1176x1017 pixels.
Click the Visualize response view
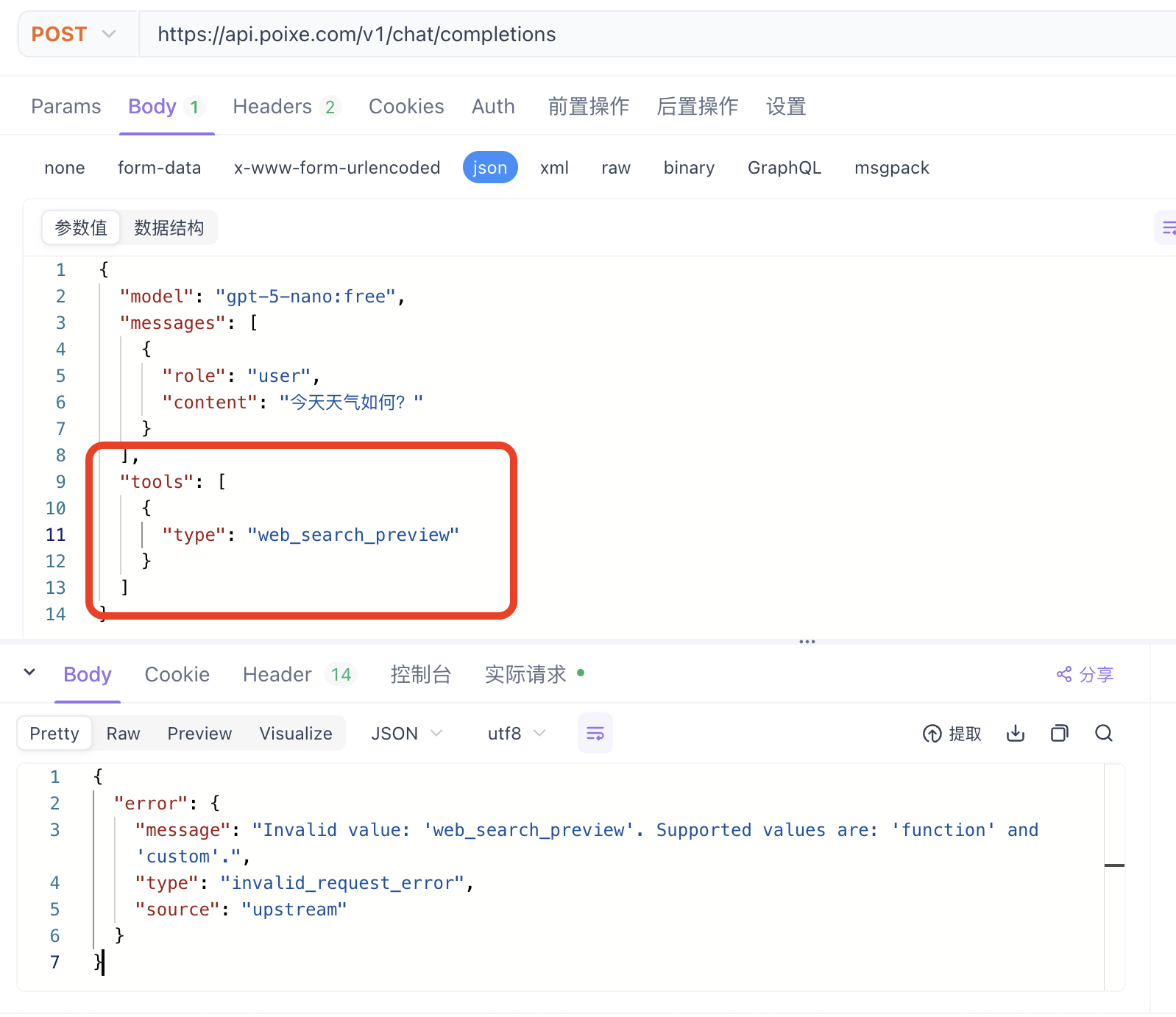(295, 734)
